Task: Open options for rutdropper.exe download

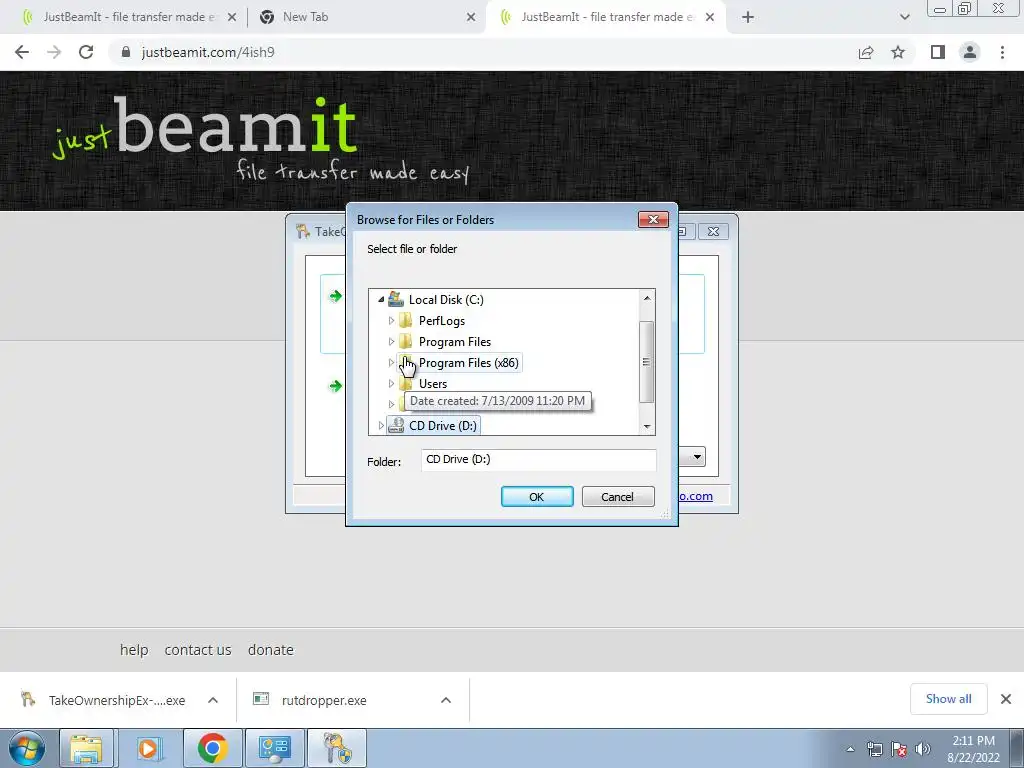Action: 446,700
